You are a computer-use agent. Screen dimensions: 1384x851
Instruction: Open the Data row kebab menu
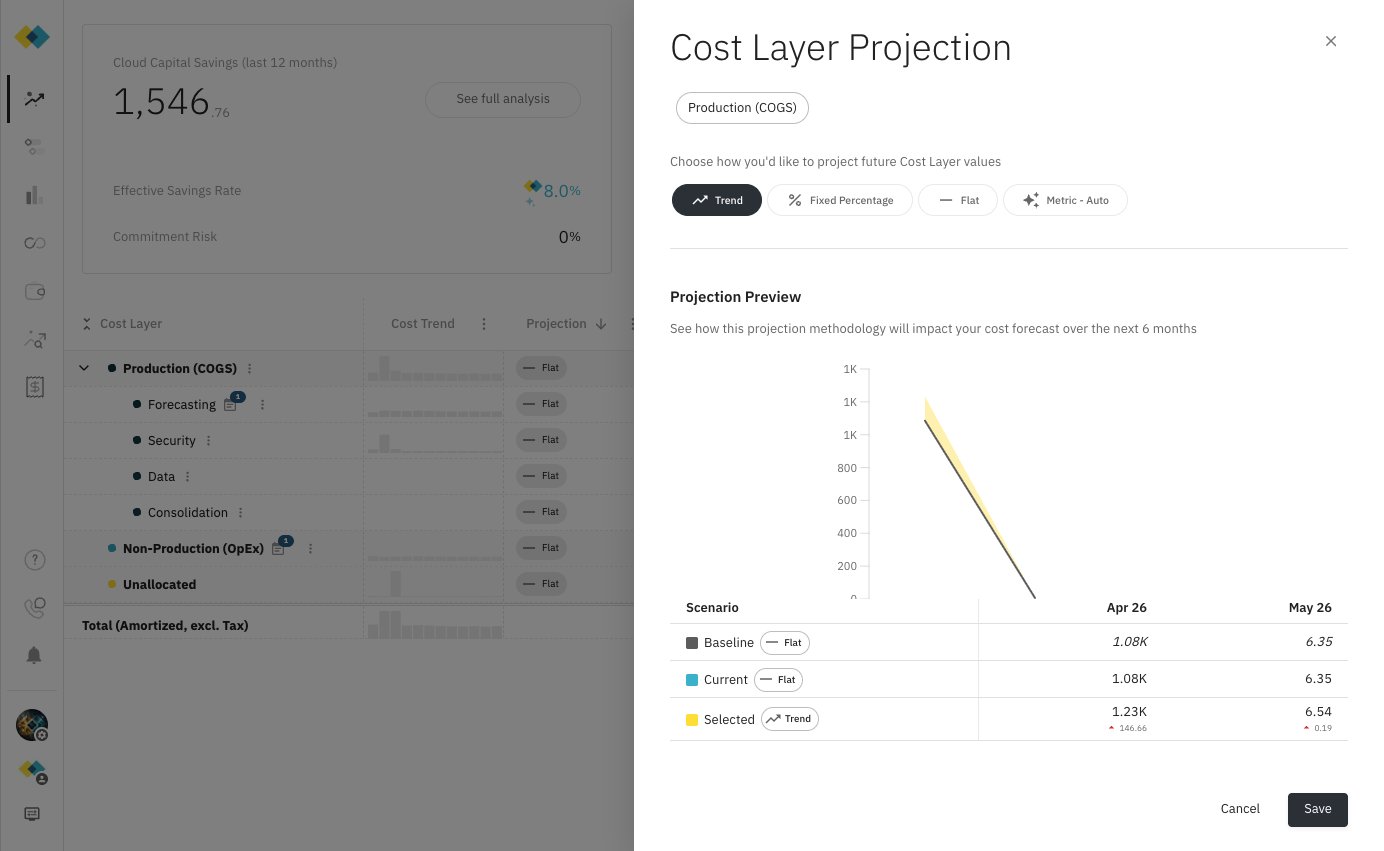click(x=188, y=477)
